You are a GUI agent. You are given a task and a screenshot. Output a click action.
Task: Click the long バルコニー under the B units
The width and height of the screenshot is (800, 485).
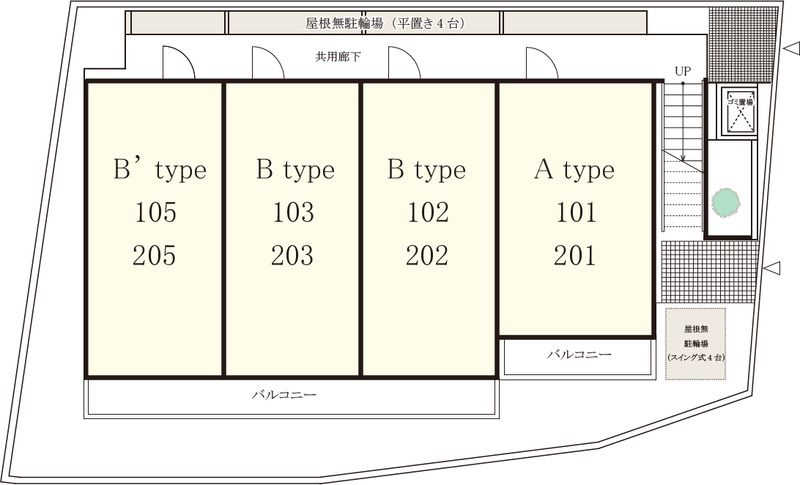[291, 398]
